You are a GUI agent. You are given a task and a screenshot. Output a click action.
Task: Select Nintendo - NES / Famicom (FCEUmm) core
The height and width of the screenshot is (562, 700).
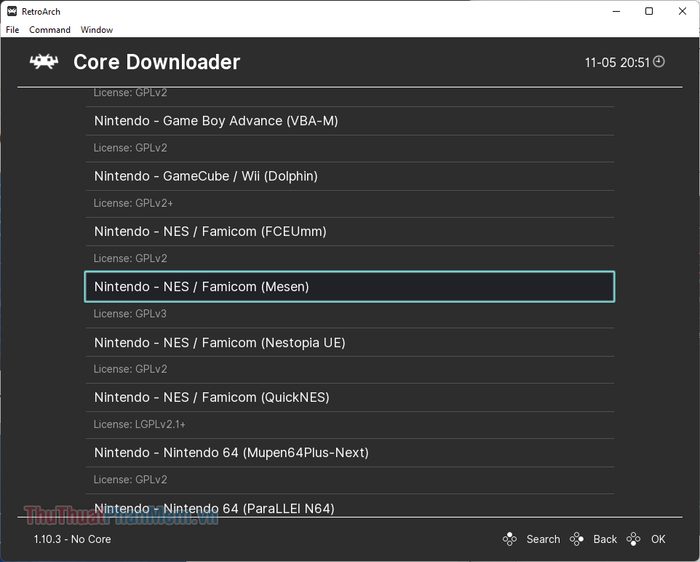350,232
